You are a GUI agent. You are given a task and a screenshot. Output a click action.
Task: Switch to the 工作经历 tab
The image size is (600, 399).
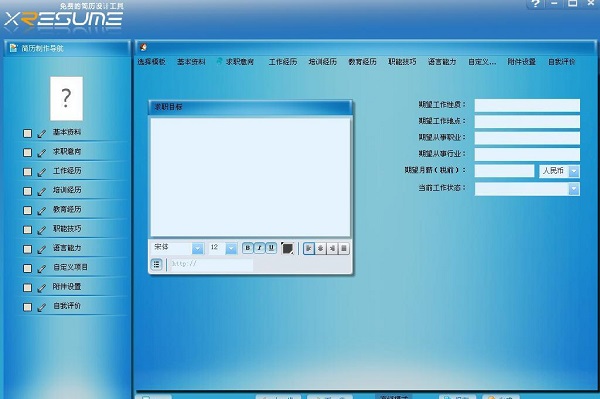(283, 62)
